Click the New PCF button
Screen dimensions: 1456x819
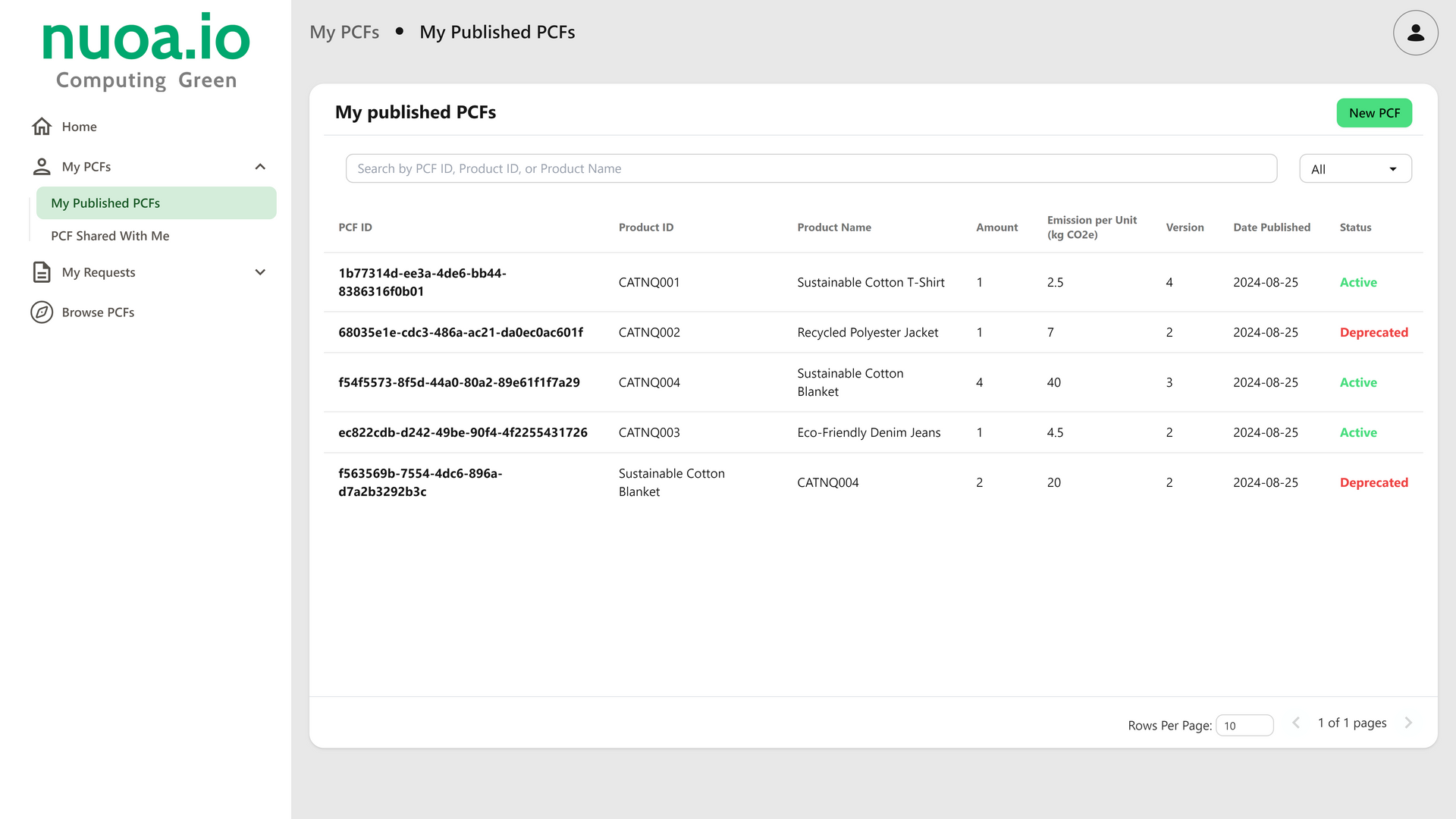pyautogui.click(x=1373, y=113)
